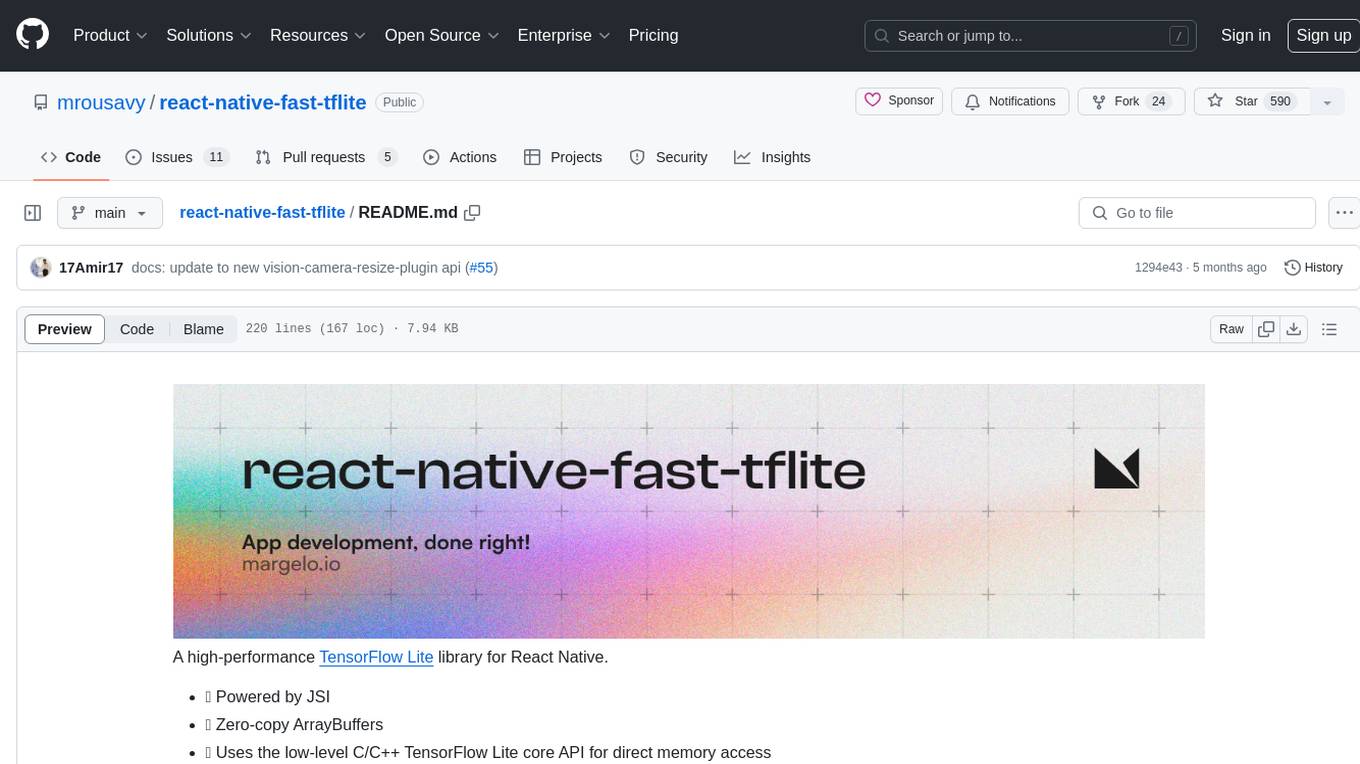Switch to the Projects tab

coord(563,157)
